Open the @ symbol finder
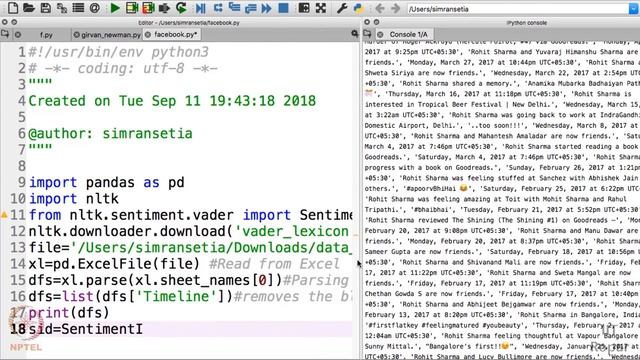Image resolution: width=640 pixels, height=360 pixels. point(95,8)
